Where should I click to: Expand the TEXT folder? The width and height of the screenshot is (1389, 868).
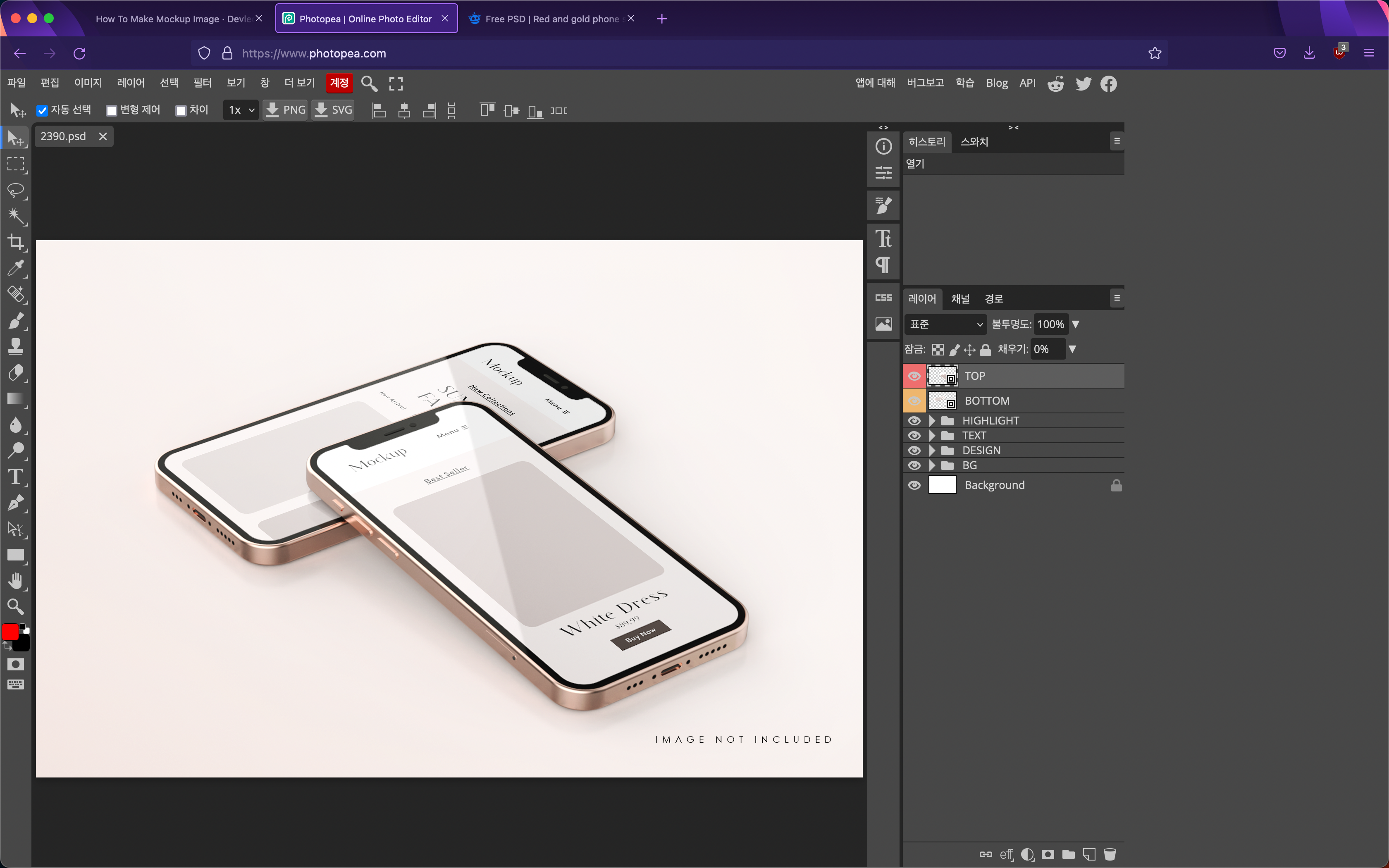[x=932, y=436]
